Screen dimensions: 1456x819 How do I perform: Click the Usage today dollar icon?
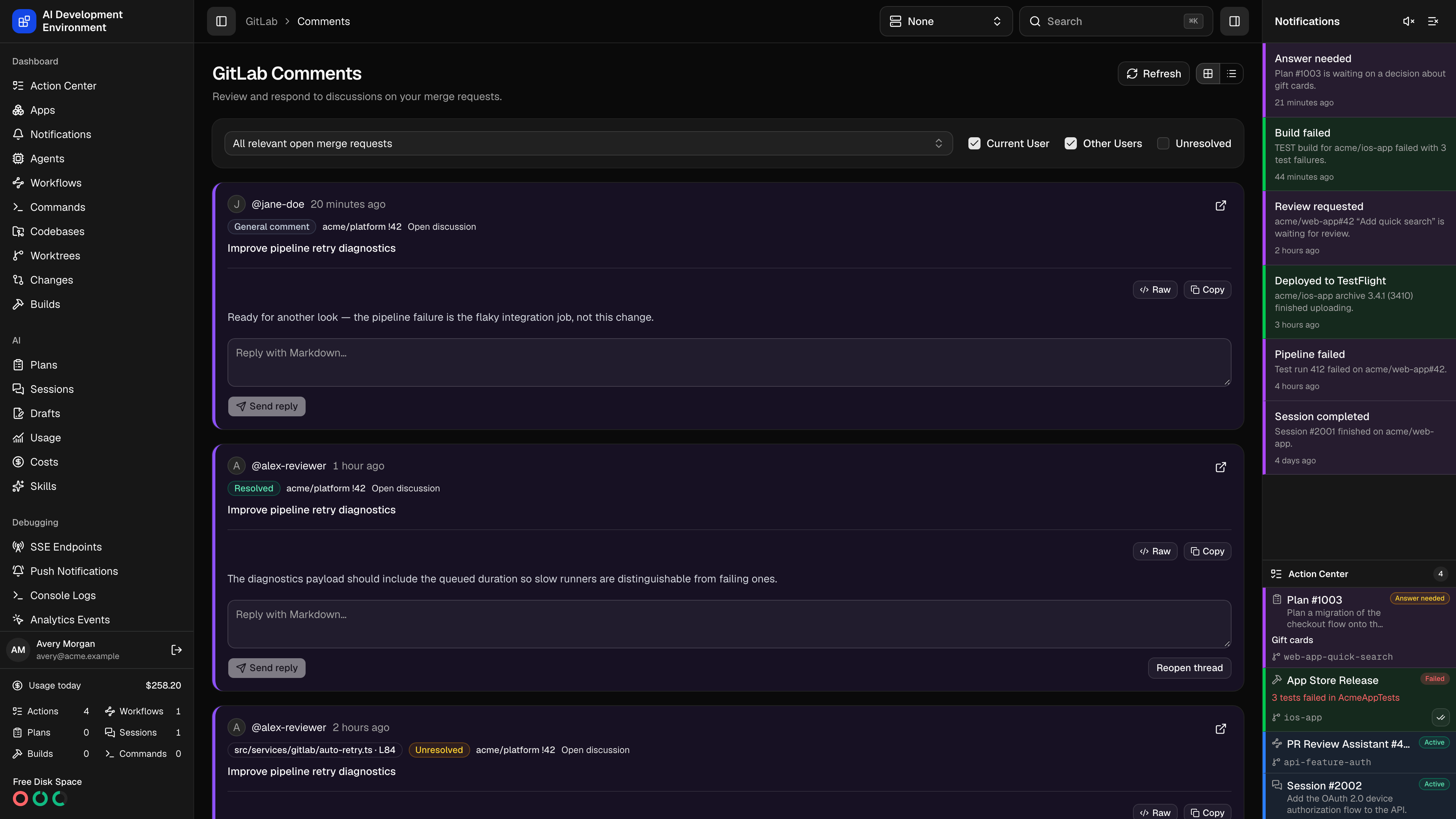(x=17, y=686)
